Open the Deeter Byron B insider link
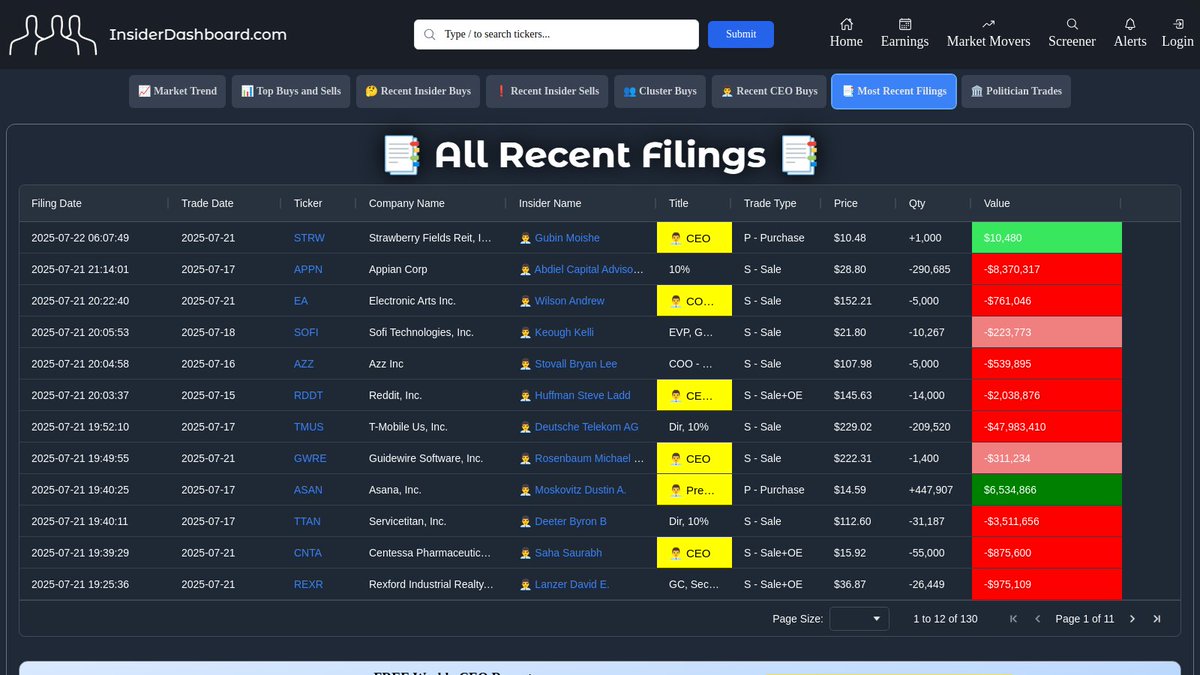The width and height of the screenshot is (1200, 675). click(571, 522)
